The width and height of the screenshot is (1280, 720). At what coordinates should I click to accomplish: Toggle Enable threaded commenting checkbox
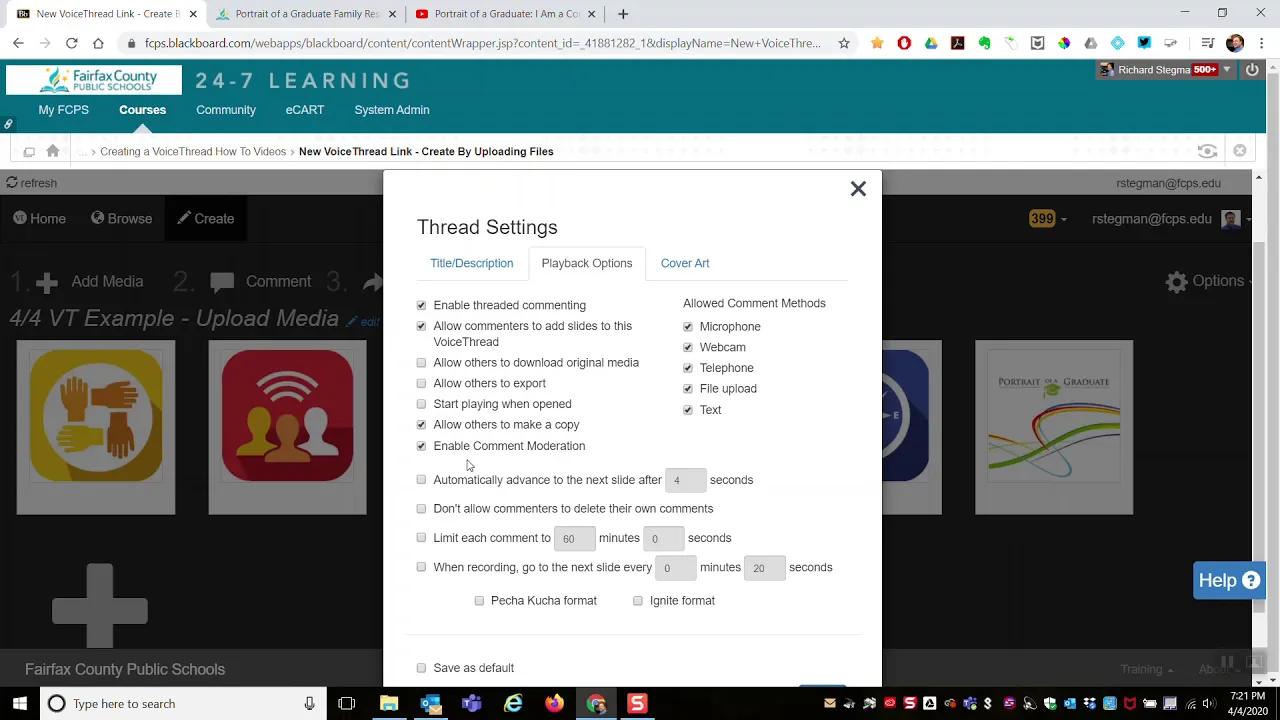(421, 305)
